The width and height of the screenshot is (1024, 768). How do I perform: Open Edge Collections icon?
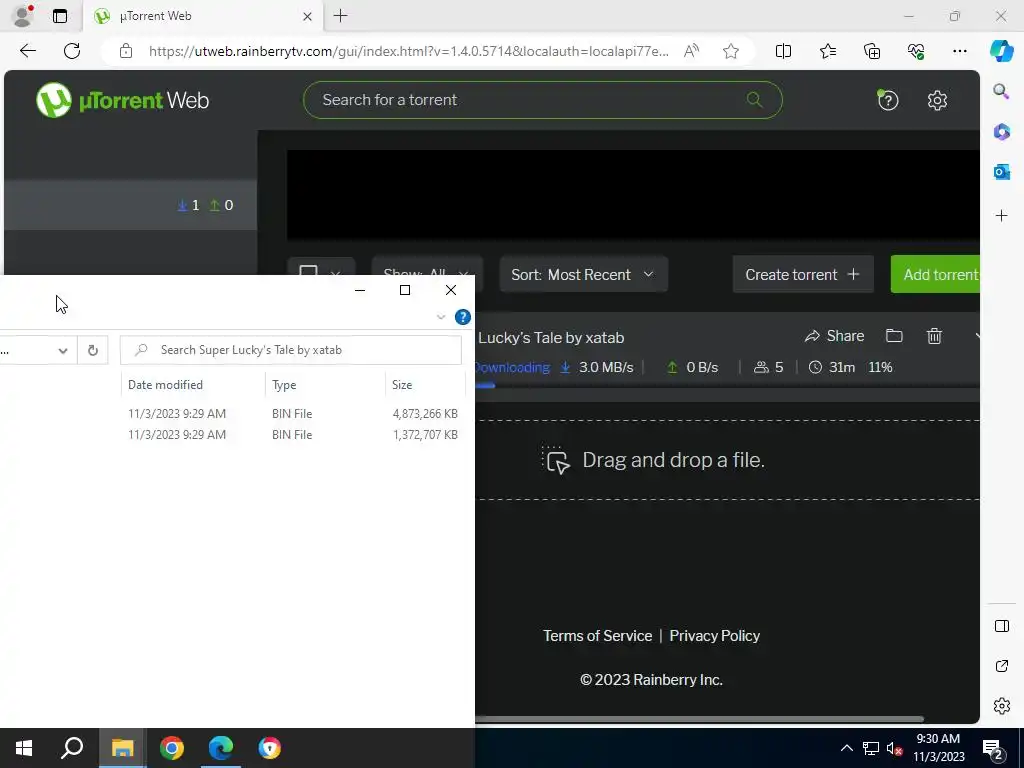click(872, 51)
